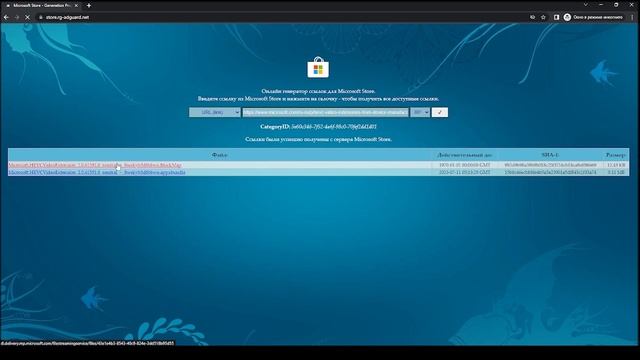This screenshot has height=360, width=640.
Task: Open the Chrome three-dot menu
Action: coord(632,17)
